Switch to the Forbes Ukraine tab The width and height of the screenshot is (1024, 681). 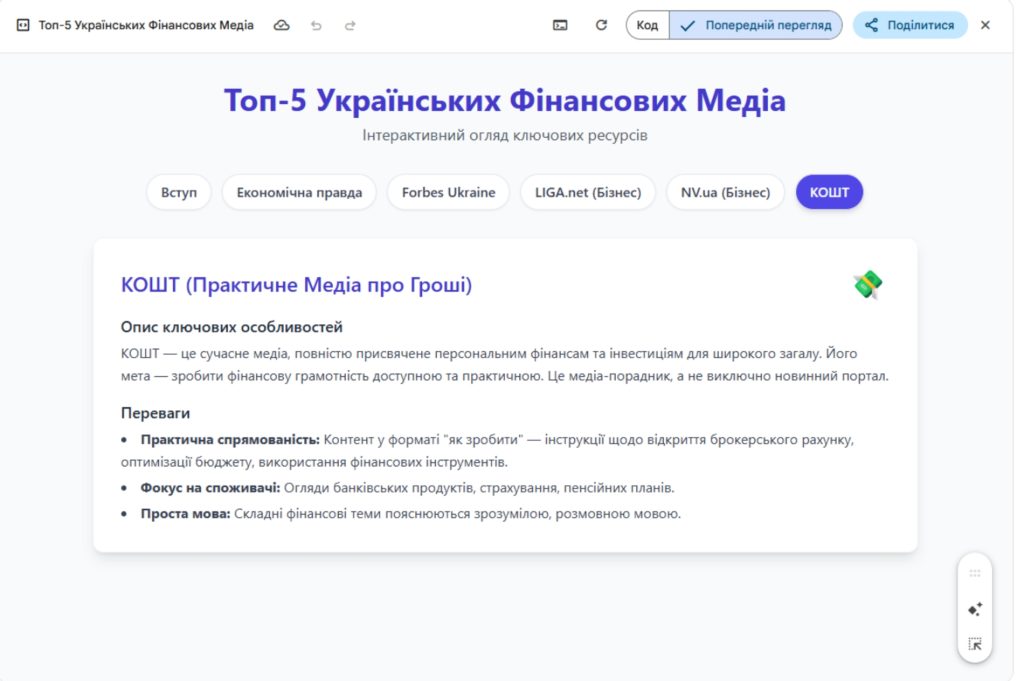point(448,192)
